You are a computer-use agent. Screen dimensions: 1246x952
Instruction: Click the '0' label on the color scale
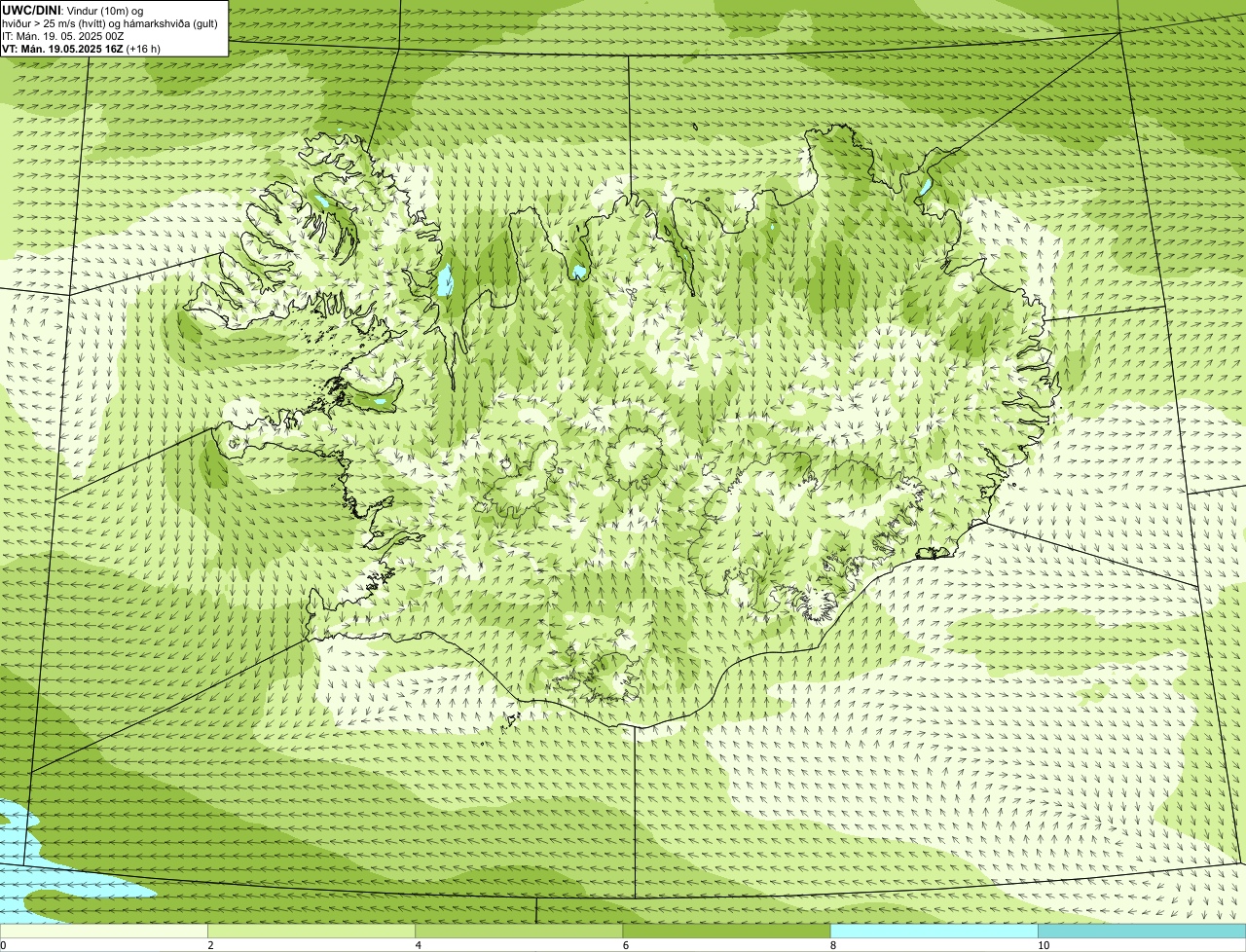tap(3, 945)
